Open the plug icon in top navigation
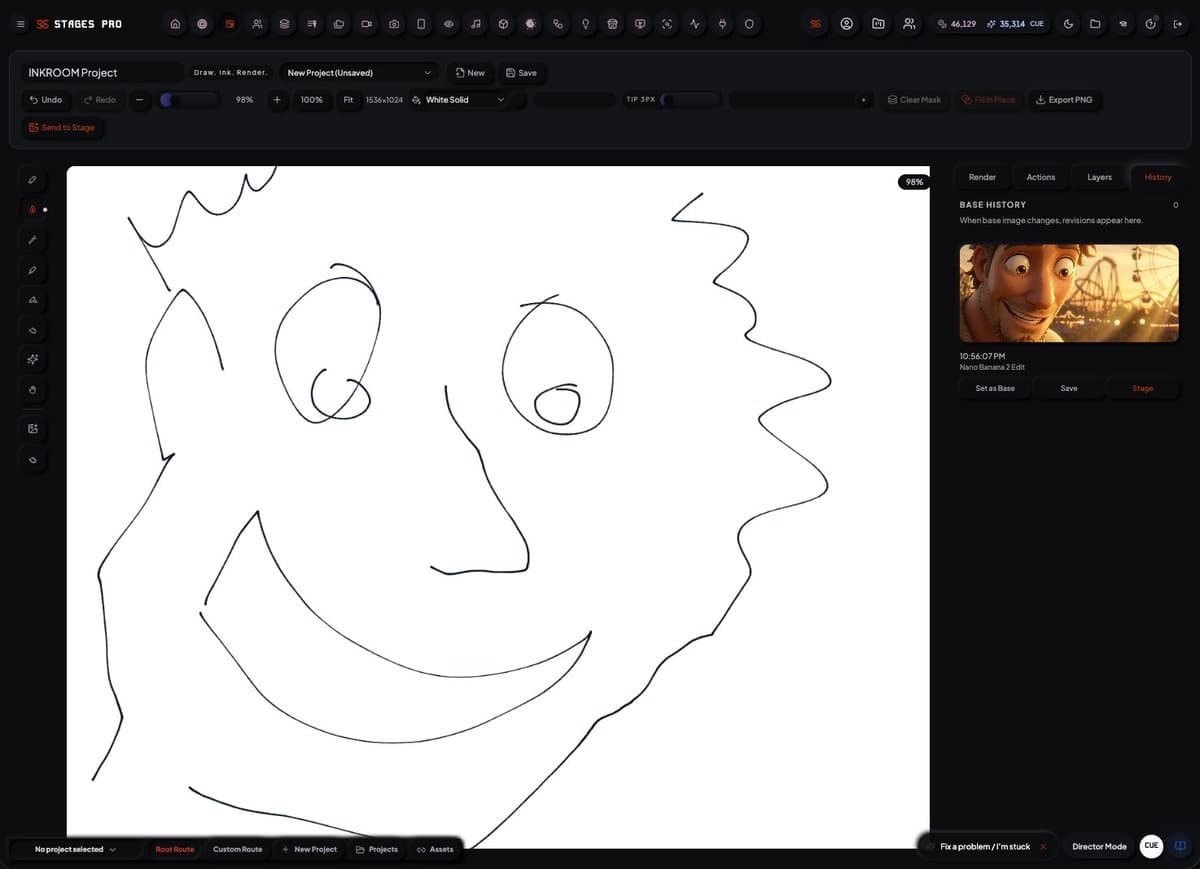This screenshot has width=1200, height=869. [x=722, y=24]
